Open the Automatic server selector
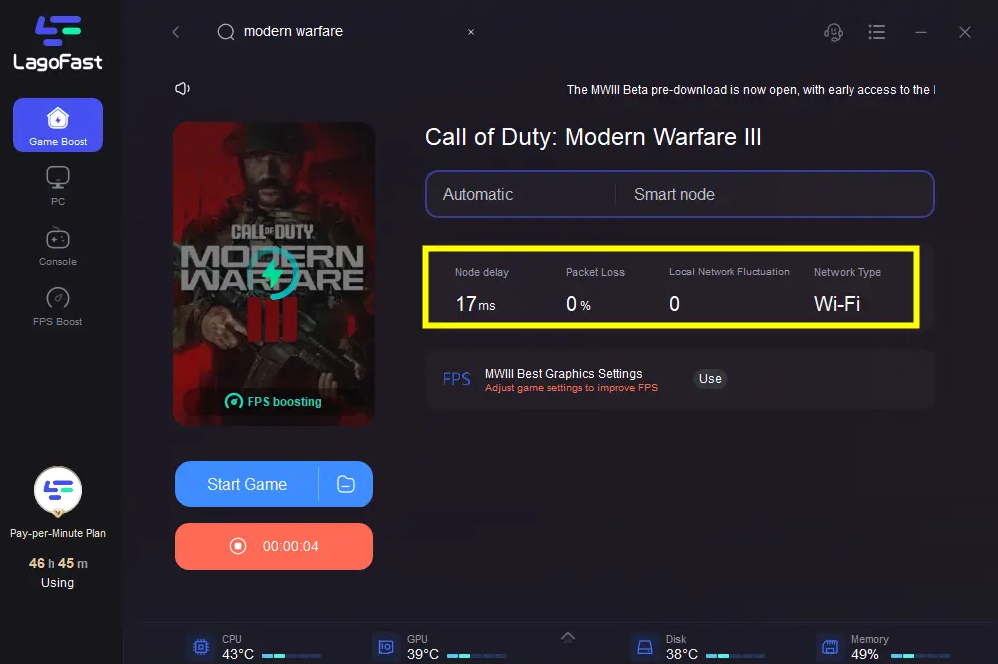The height and width of the screenshot is (664, 998). pyautogui.click(x=521, y=194)
